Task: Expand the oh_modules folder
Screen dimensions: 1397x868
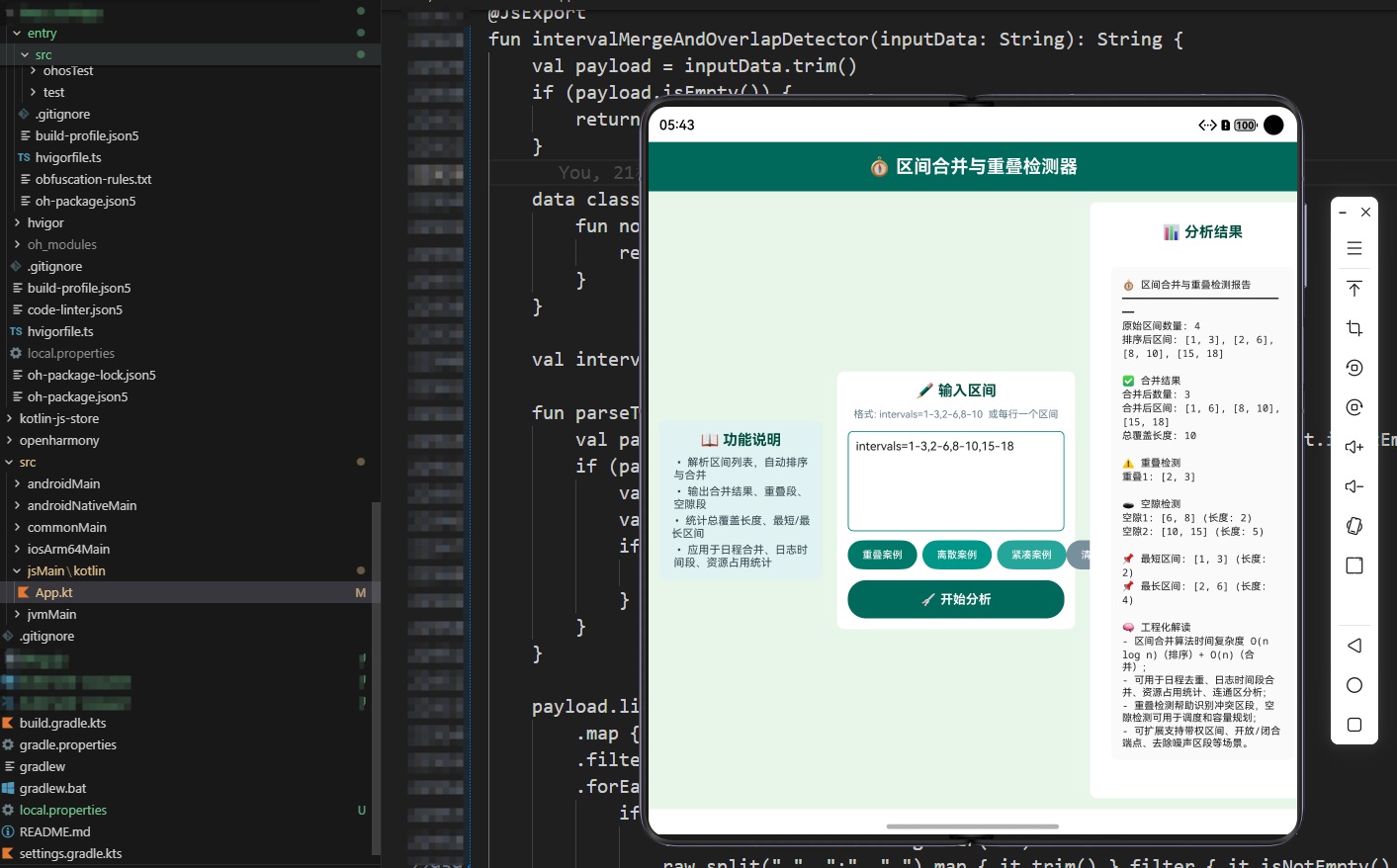Action: (x=17, y=244)
